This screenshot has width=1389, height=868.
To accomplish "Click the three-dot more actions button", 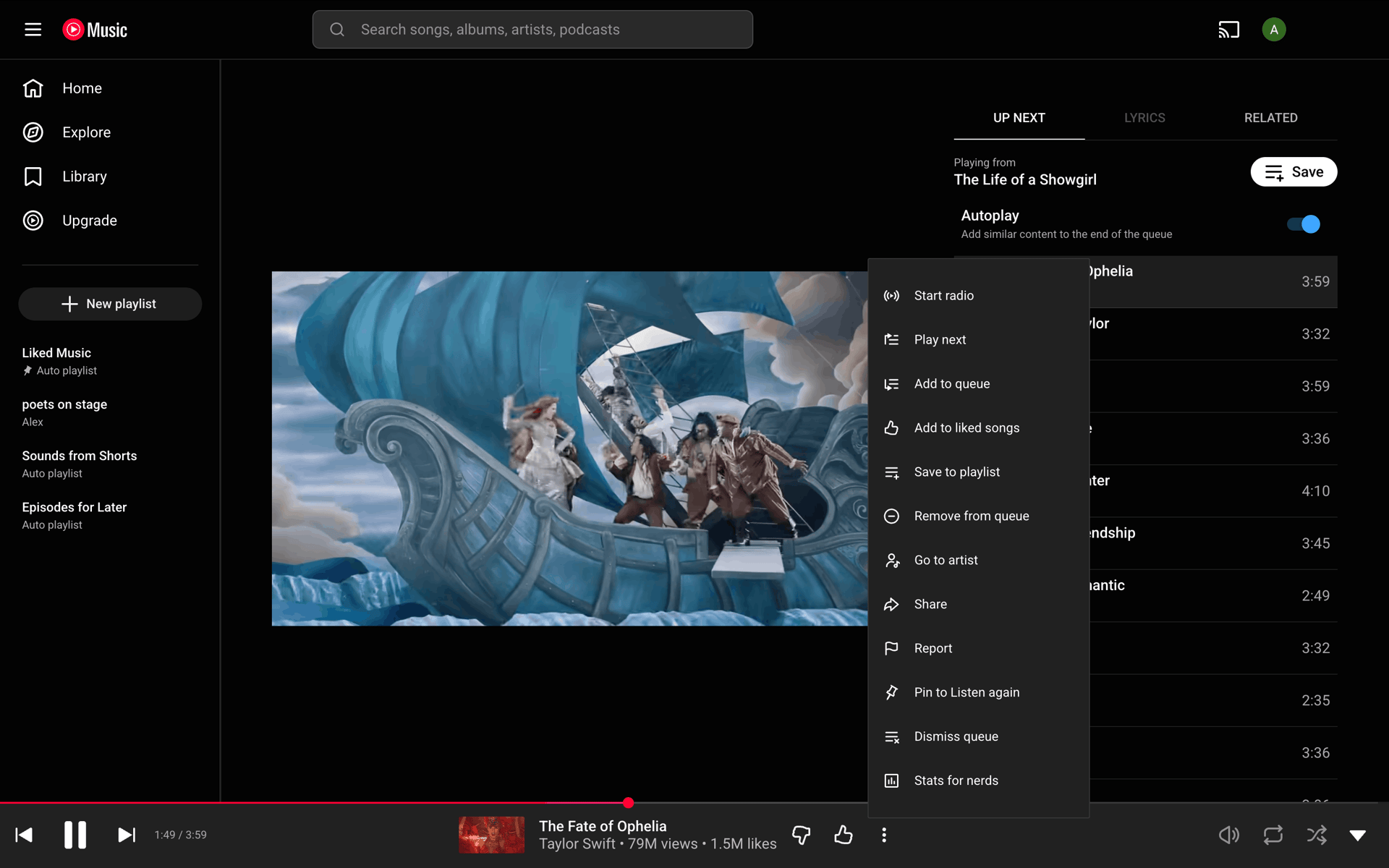I will 884,835.
